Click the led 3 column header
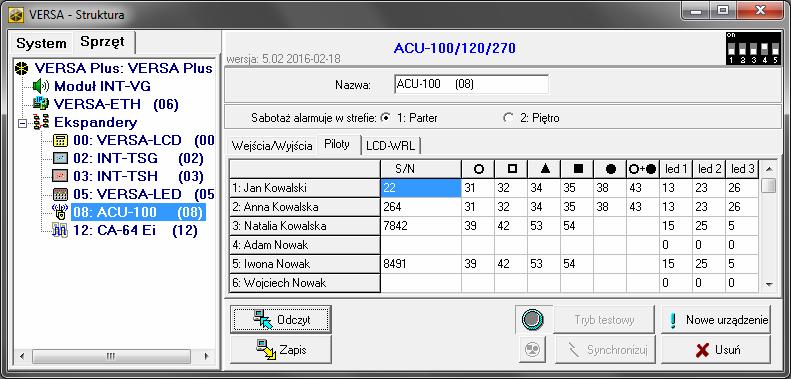The image size is (791, 379). (x=742, y=169)
